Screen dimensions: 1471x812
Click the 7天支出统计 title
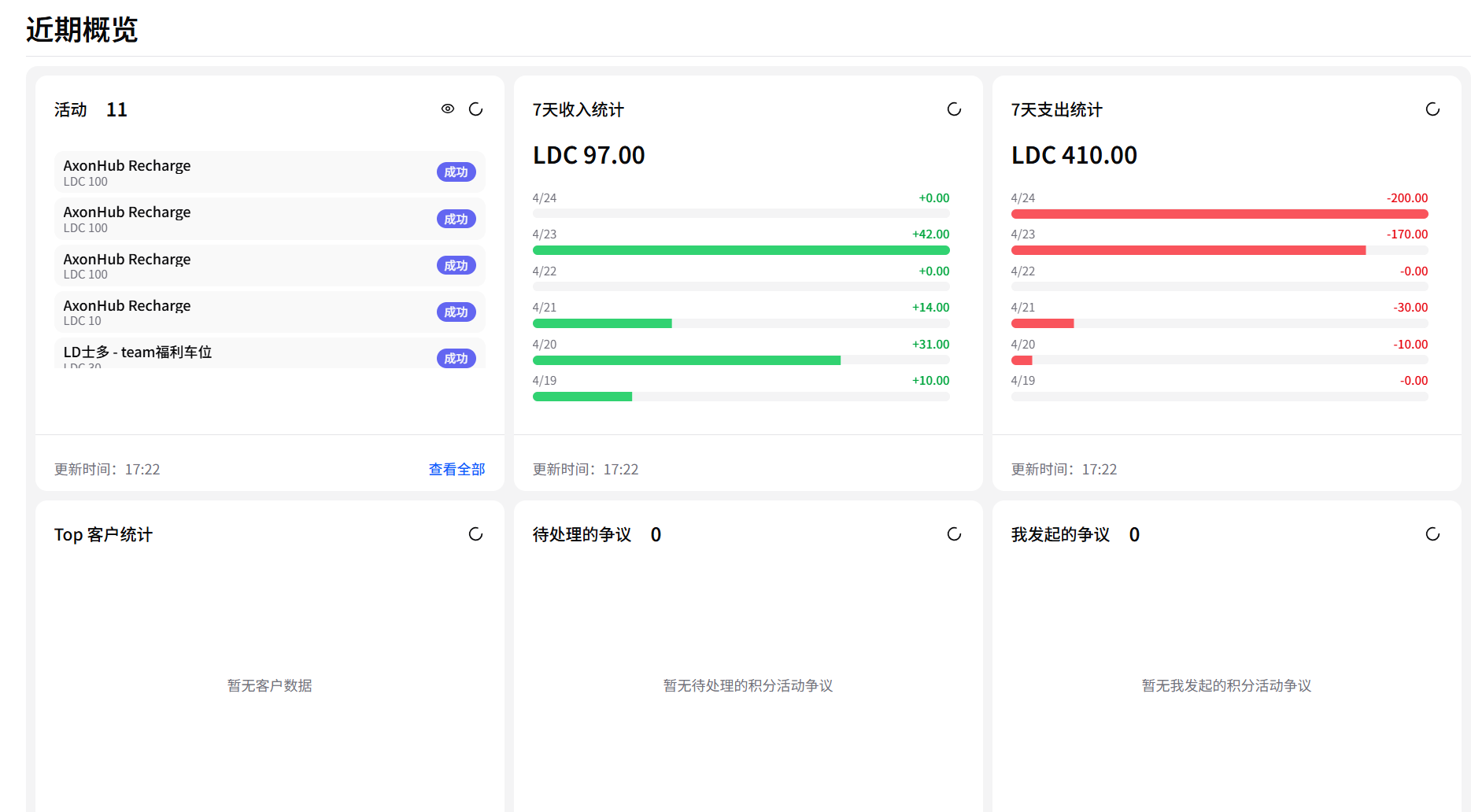pos(1057,110)
